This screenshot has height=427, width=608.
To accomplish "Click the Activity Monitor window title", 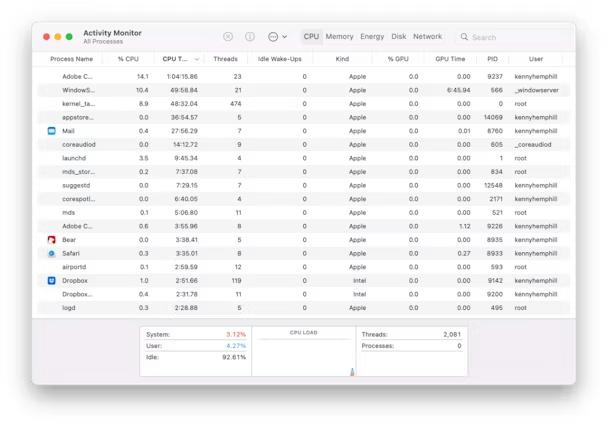I will pyautogui.click(x=112, y=33).
